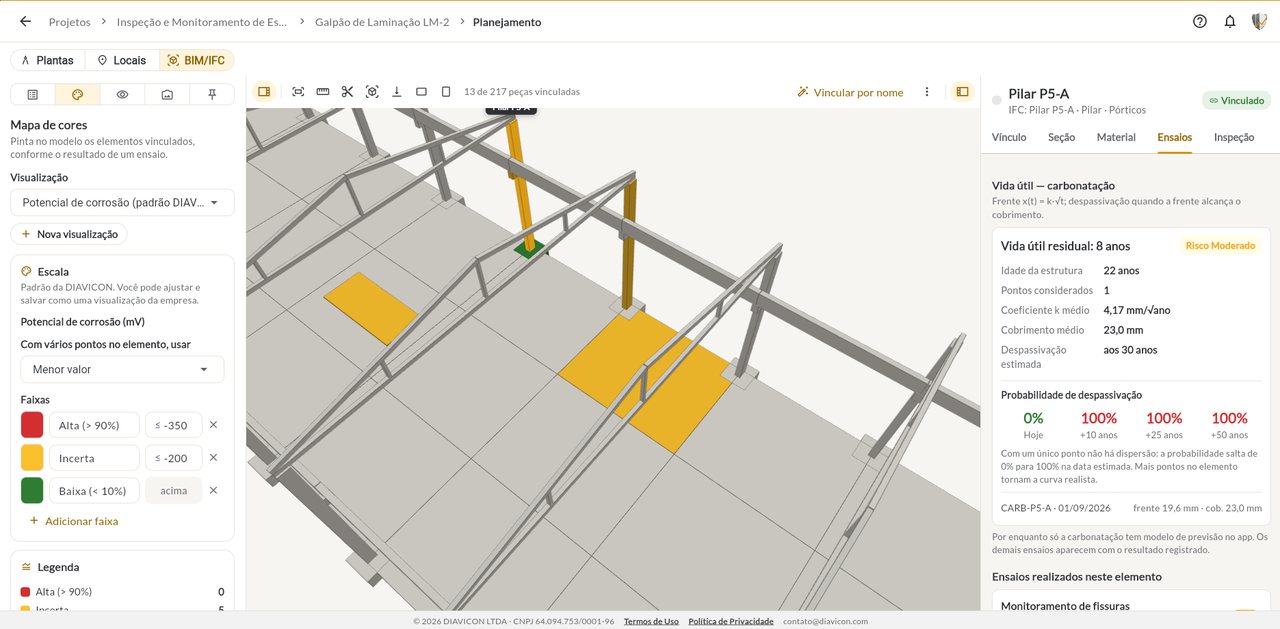Image resolution: width=1280 pixels, height=629 pixels.
Task: Open the Material tab
Action: click(1116, 137)
